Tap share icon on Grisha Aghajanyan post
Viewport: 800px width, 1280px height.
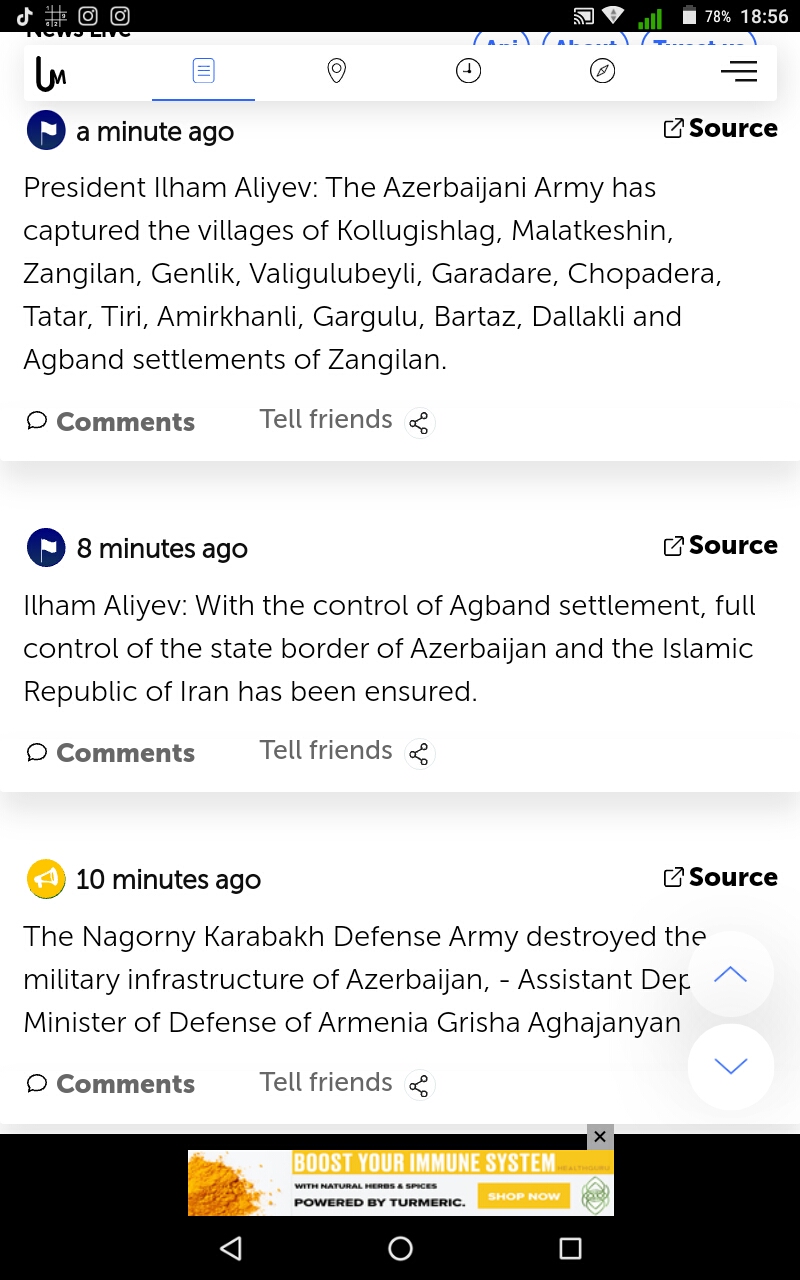point(419,1085)
